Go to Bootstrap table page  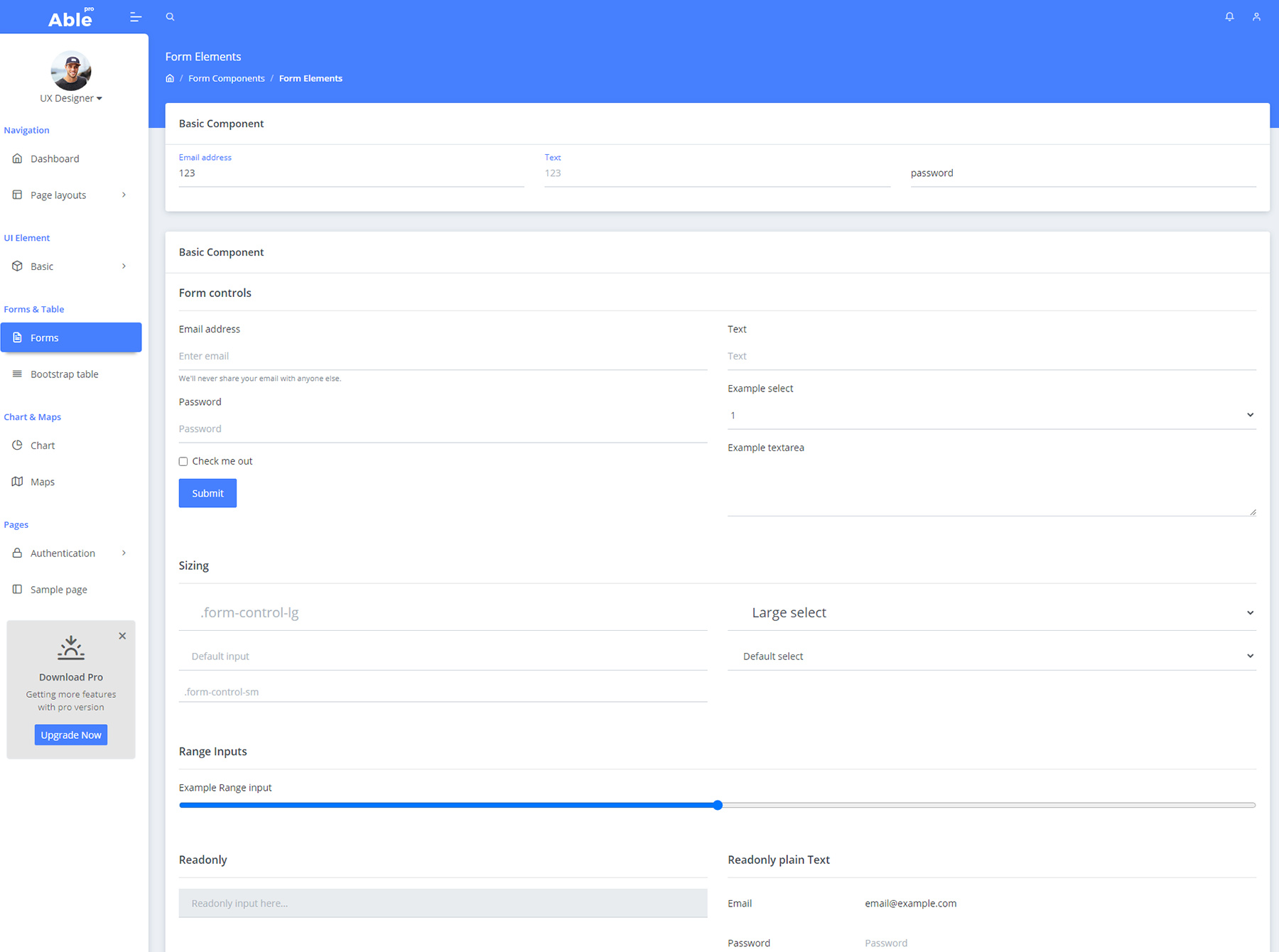click(64, 374)
